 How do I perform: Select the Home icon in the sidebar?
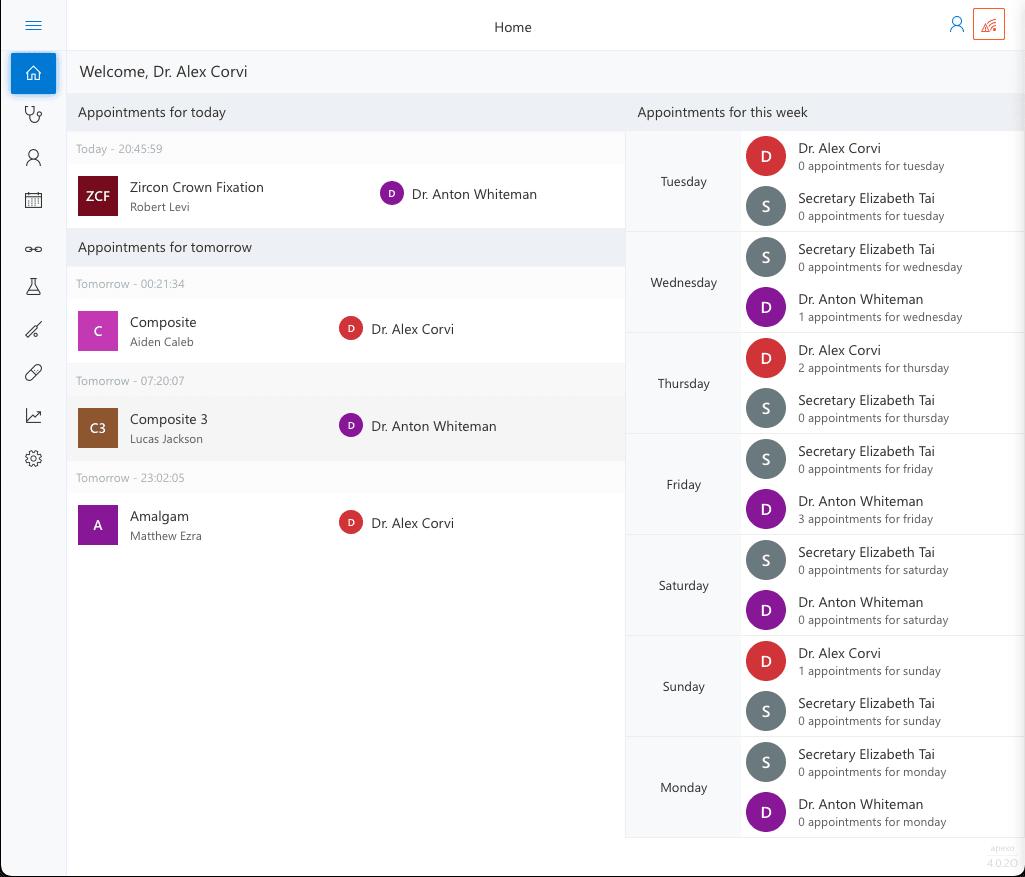(x=33, y=73)
